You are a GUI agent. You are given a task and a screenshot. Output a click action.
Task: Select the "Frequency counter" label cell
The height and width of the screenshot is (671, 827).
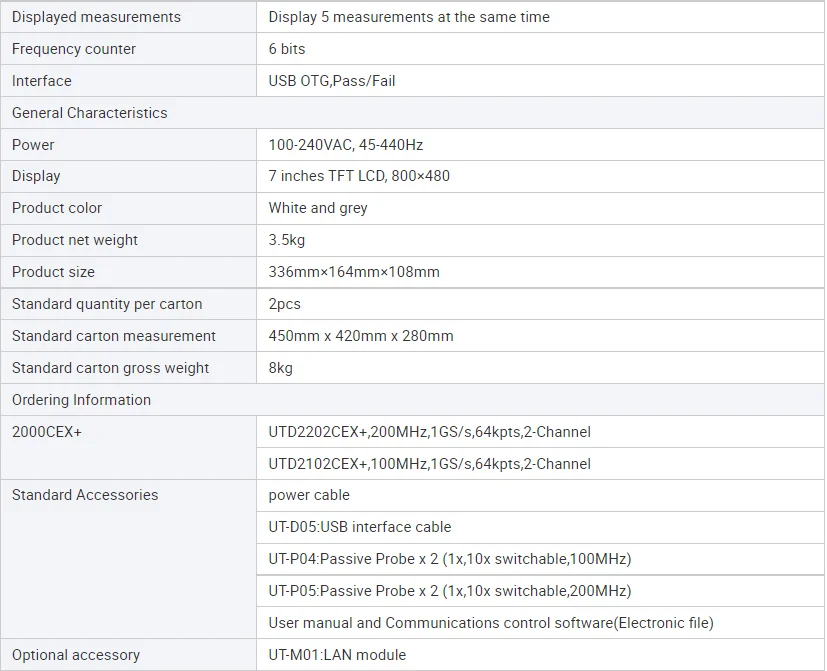[x=74, y=49]
